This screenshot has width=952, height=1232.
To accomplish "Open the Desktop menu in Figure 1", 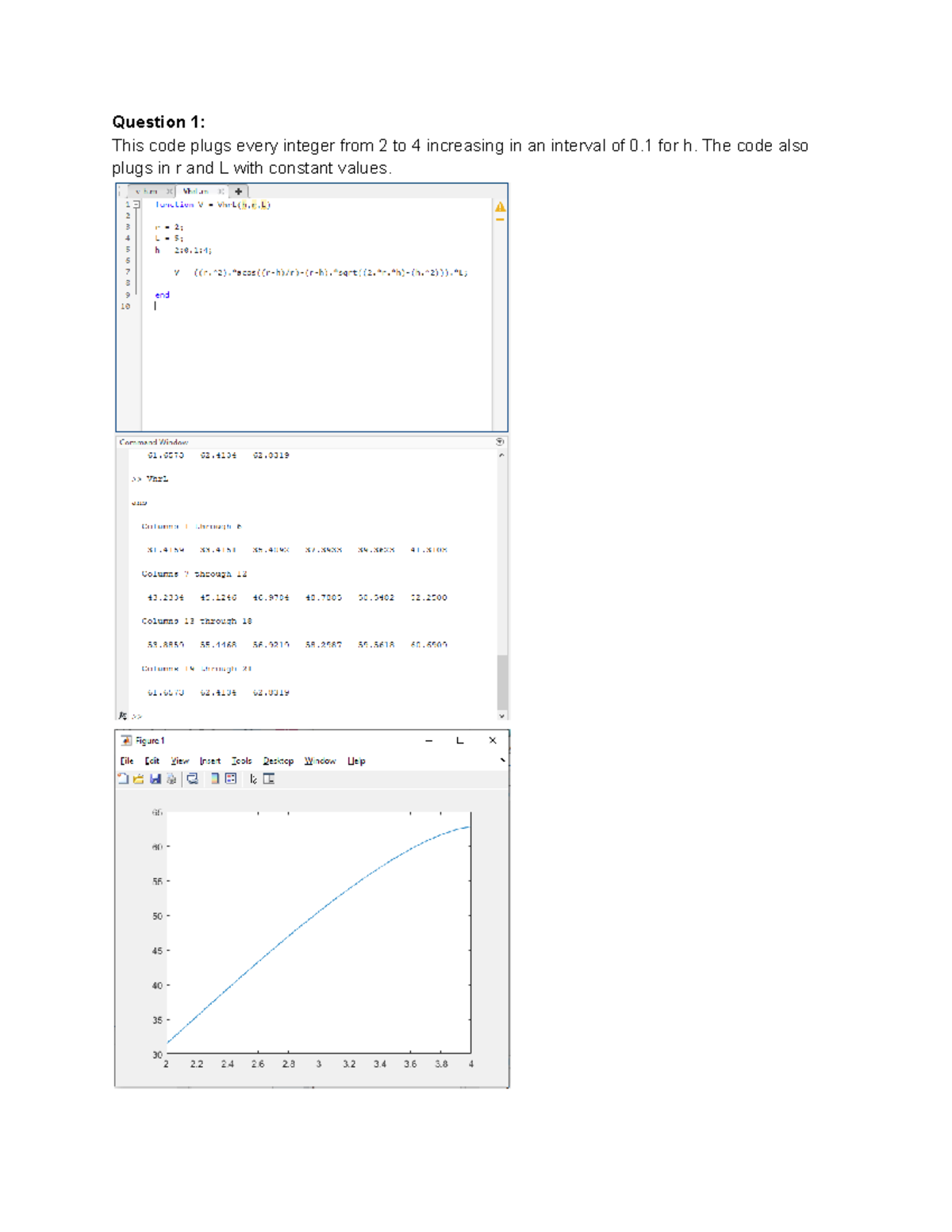I will 279,761.
